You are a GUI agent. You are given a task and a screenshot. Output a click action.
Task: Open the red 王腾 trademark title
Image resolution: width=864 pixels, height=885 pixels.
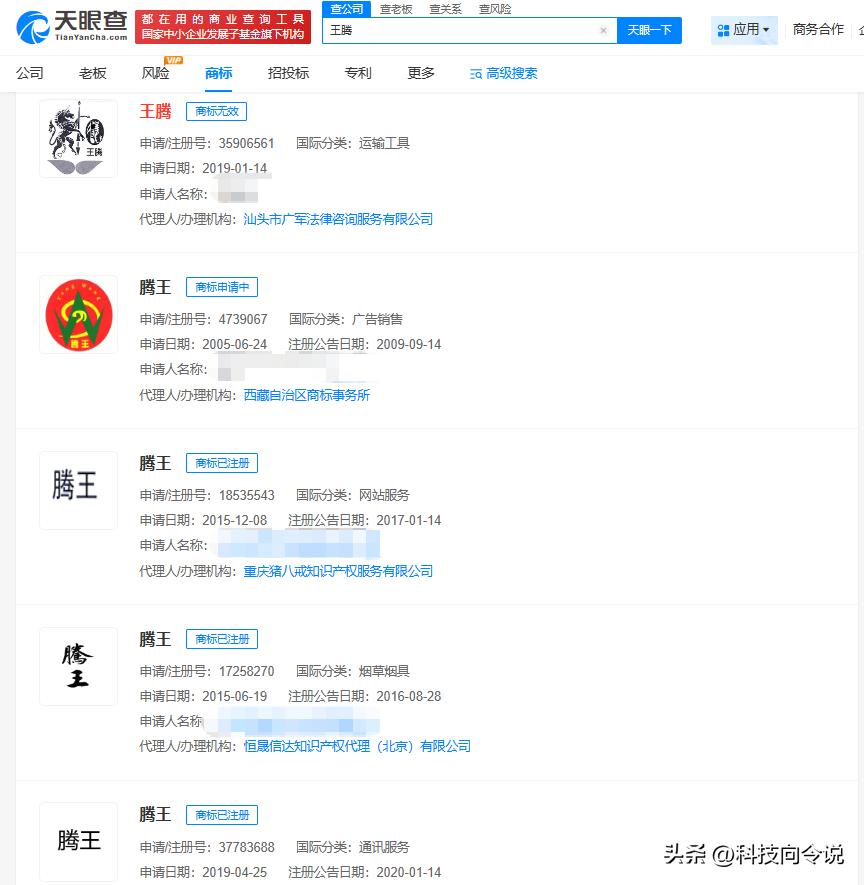pos(155,111)
